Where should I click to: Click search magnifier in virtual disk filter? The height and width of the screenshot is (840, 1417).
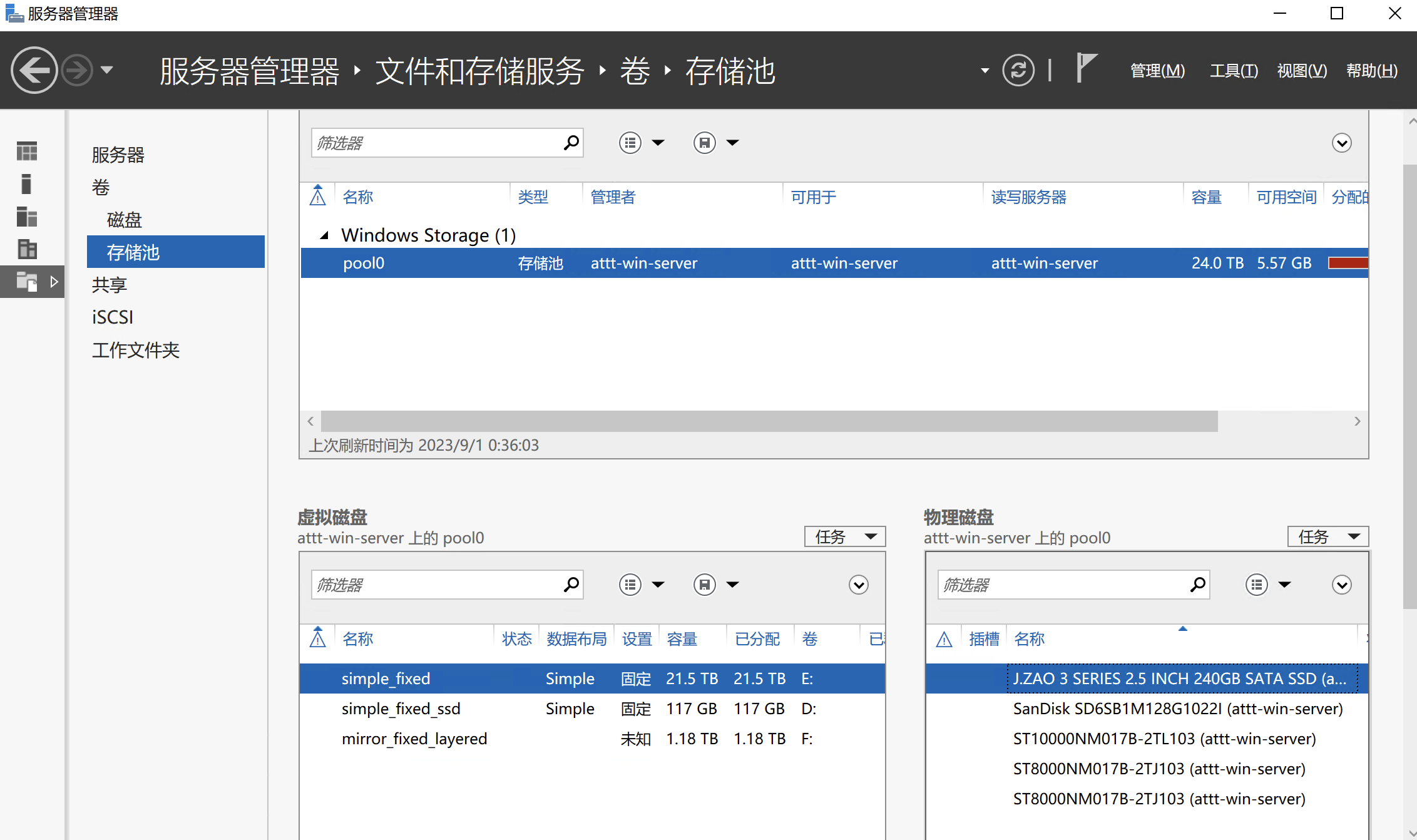pos(571,585)
